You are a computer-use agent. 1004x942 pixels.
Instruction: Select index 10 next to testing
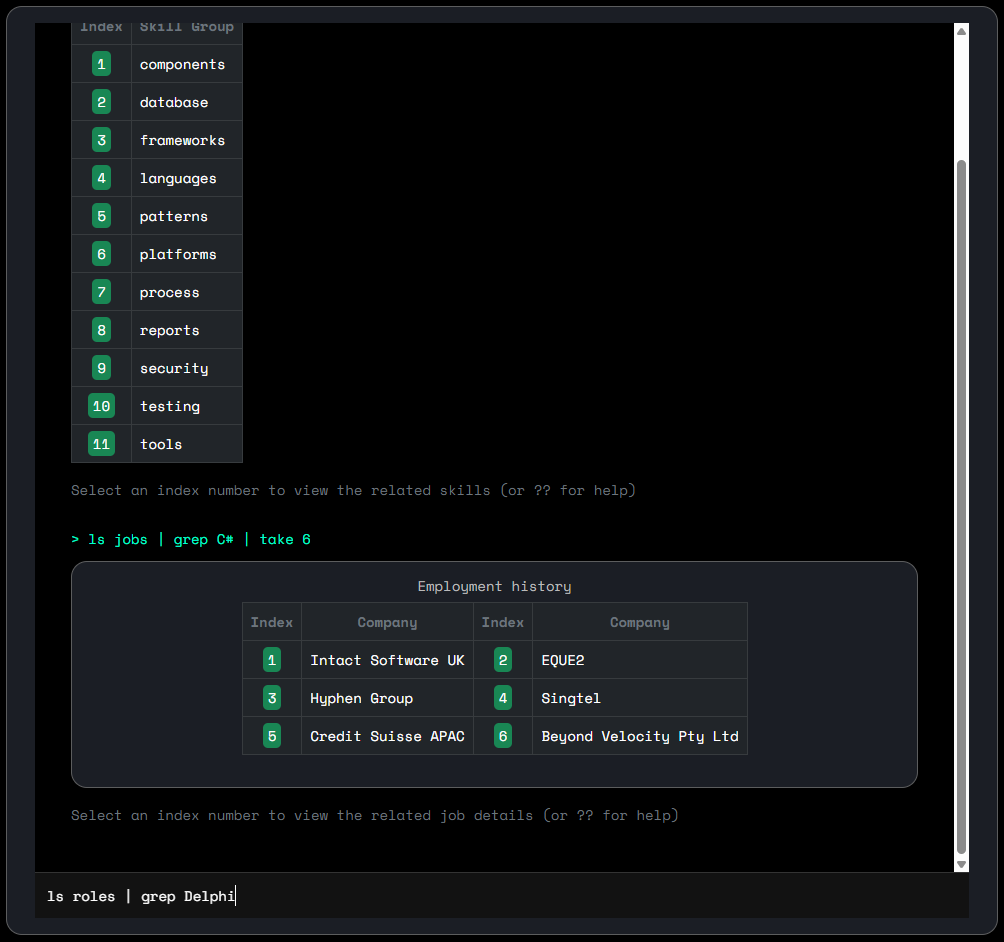[101, 406]
